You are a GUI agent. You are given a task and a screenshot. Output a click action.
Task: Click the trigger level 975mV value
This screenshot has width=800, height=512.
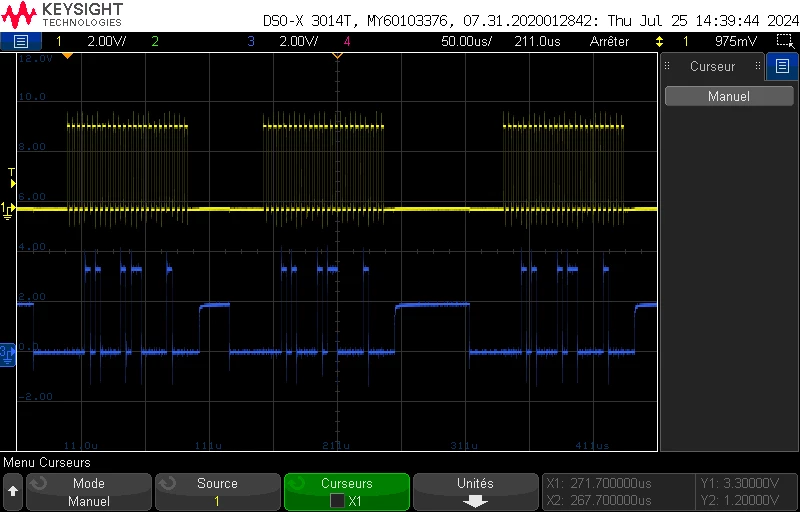tap(736, 41)
